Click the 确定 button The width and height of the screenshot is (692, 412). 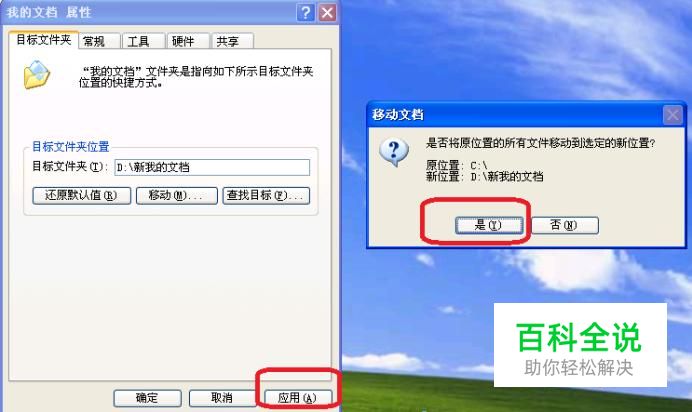[147, 398]
